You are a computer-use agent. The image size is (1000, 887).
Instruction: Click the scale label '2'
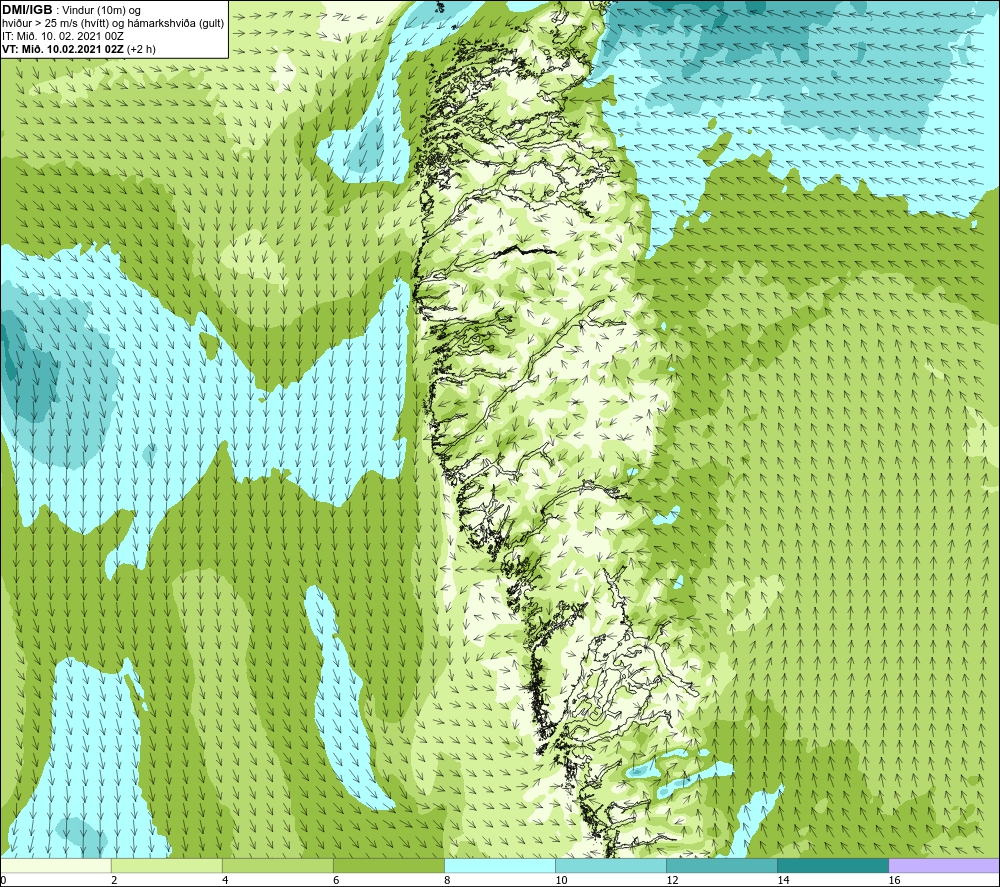[114, 881]
